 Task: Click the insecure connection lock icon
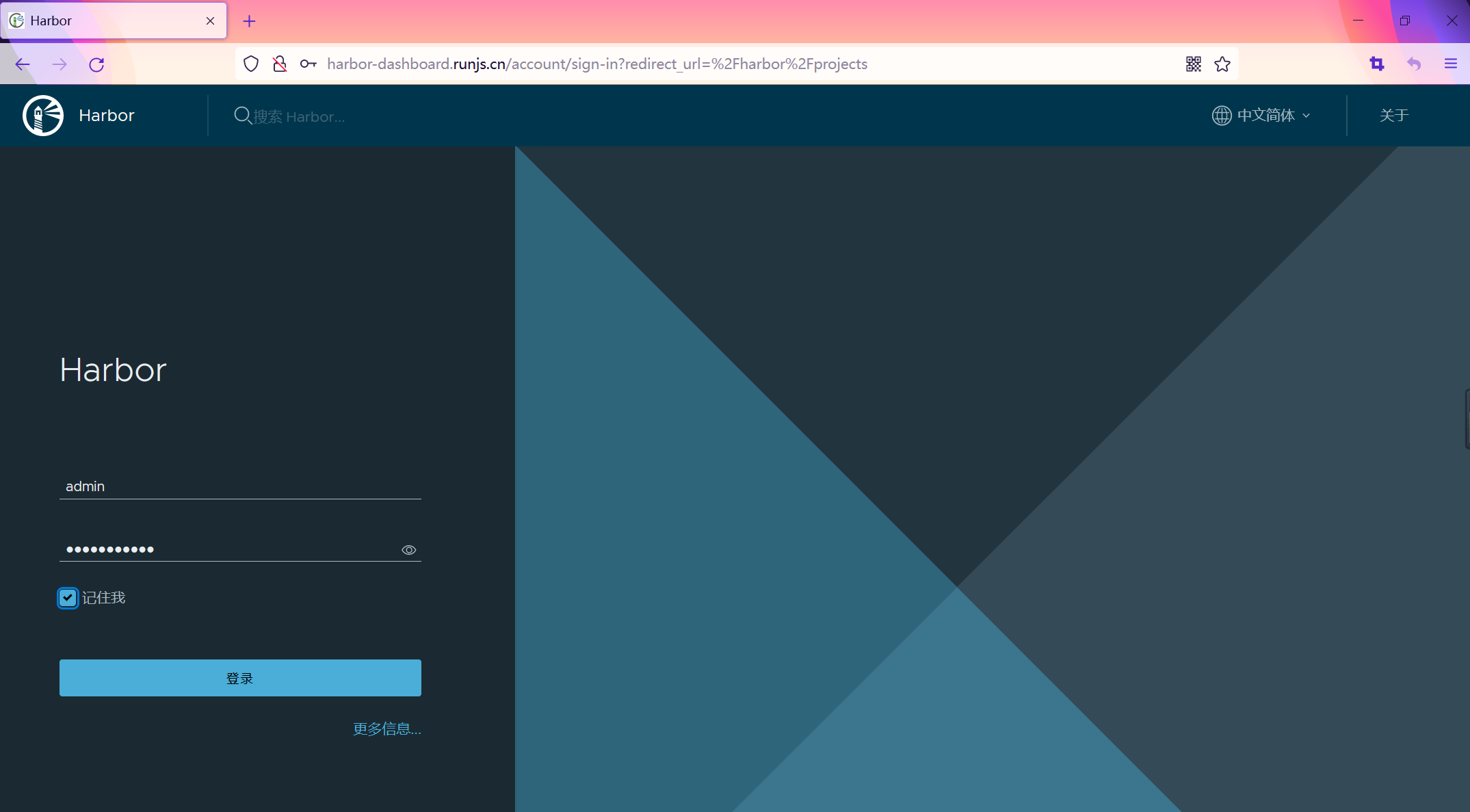pos(280,64)
